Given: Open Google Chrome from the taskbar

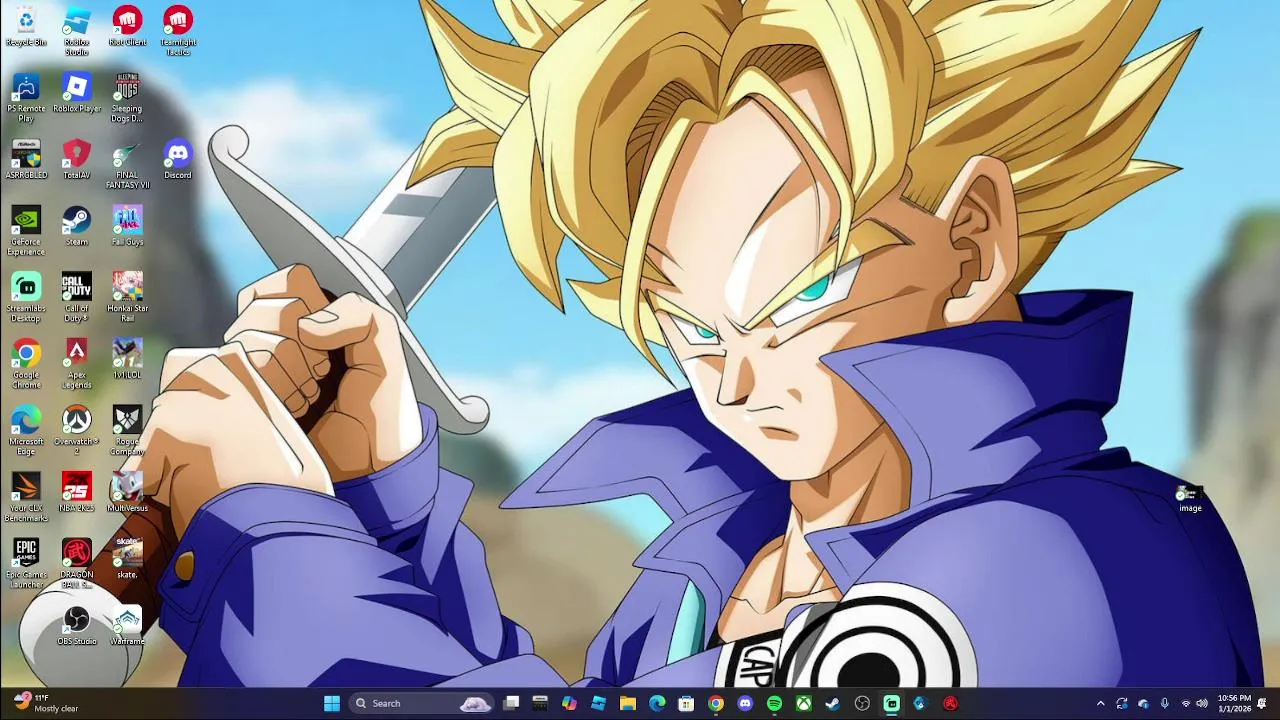Looking at the screenshot, I should [716, 703].
